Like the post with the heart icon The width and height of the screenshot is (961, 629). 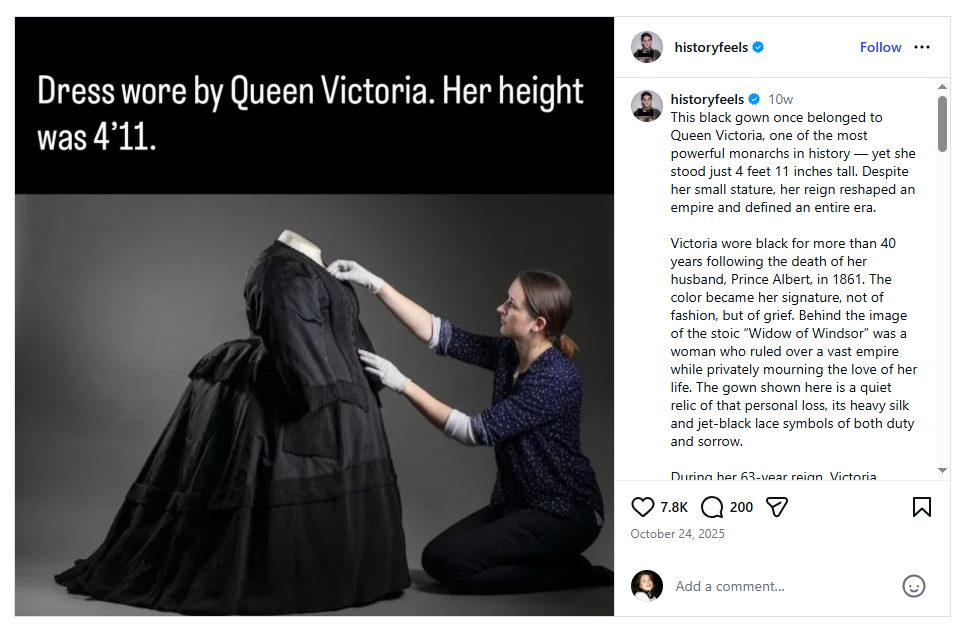[642, 507]
